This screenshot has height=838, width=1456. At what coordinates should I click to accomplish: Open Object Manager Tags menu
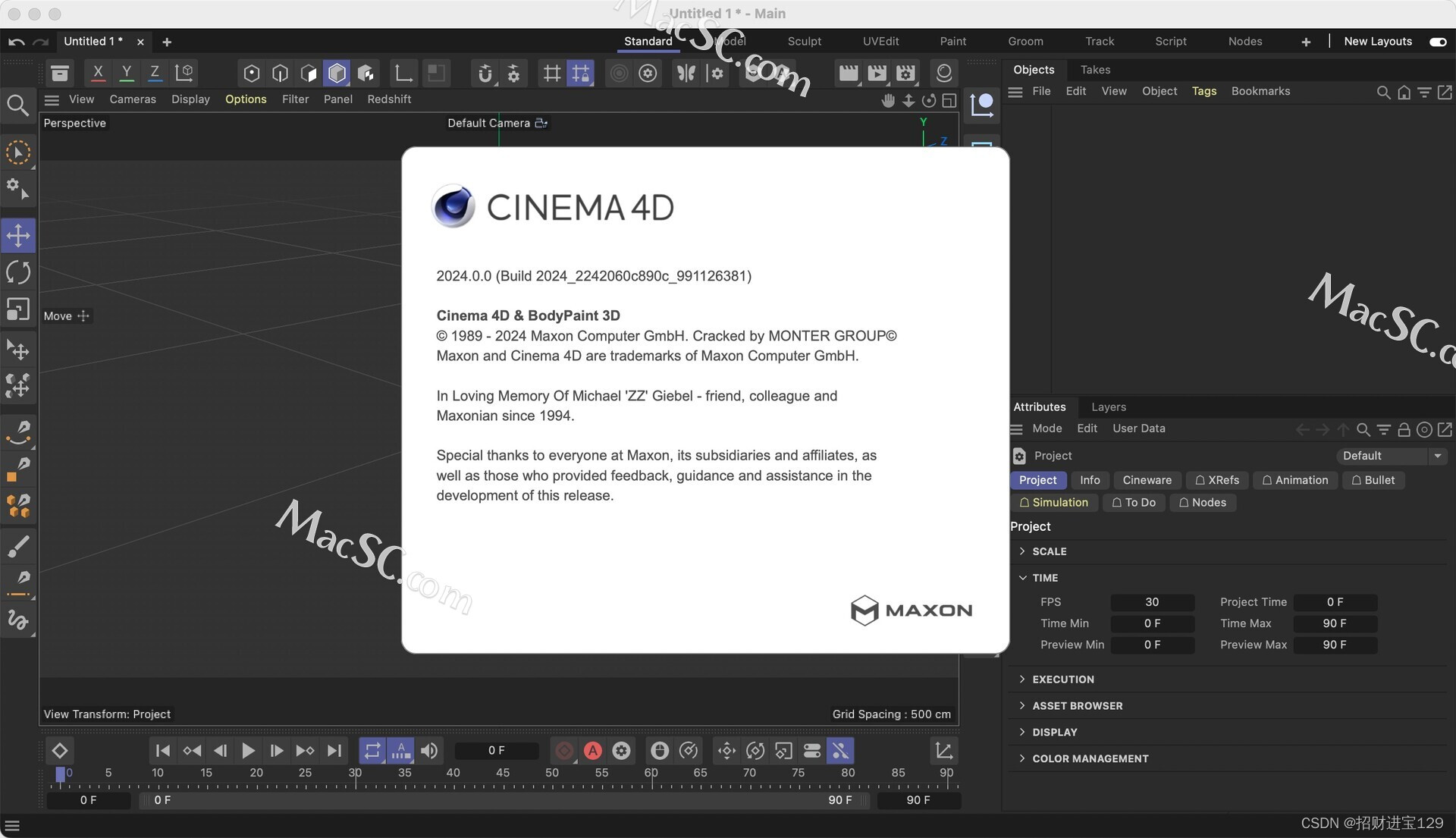(1203, 91)
